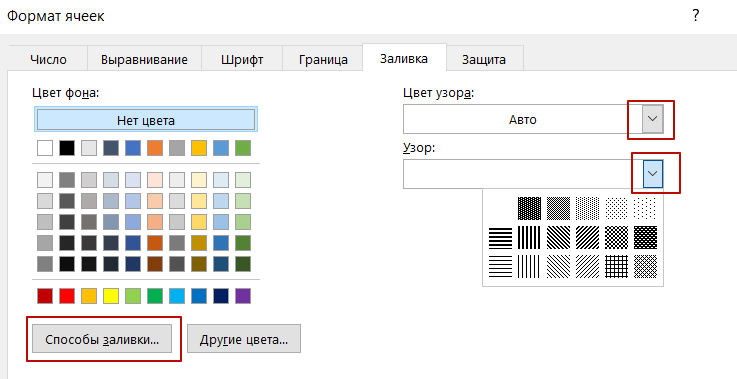Image resolution: width=737 pixels, height=379 pixels.
Task: Open the Граница tab
Action: [323, 60]
